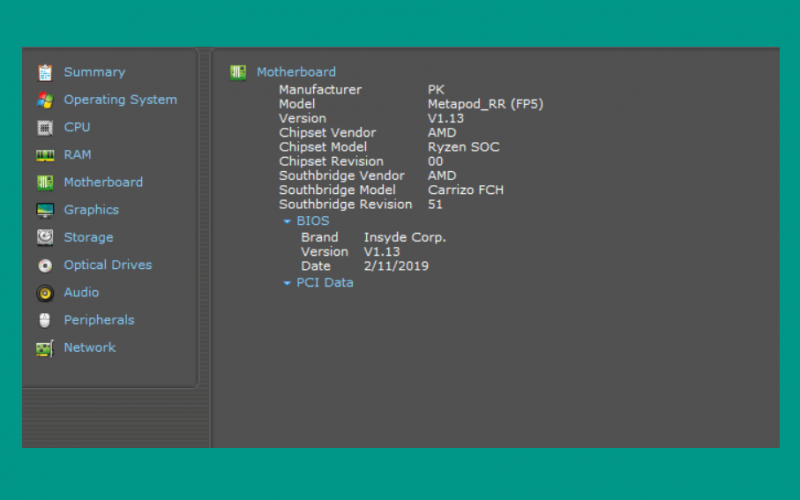Select Motherboard in the sidebar
Screen dimensions: 800x500
[x=103, y=182]
